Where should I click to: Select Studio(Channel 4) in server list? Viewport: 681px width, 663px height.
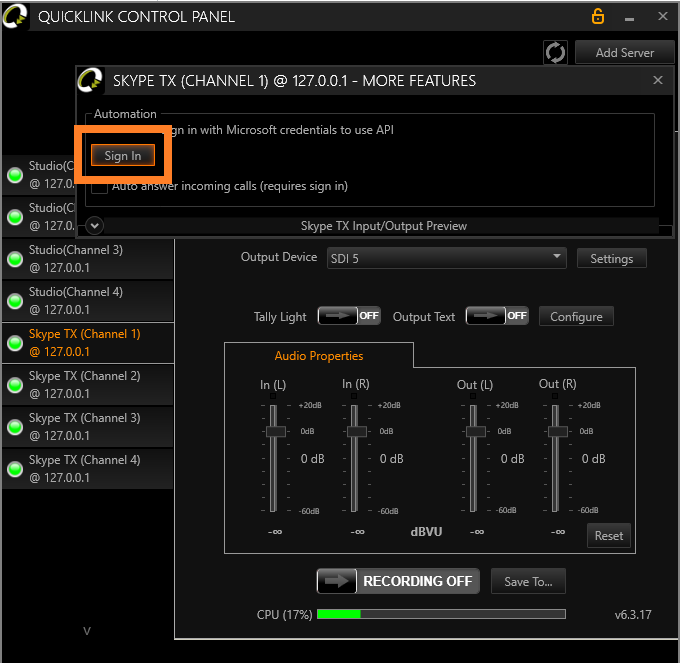coord(88,301)
